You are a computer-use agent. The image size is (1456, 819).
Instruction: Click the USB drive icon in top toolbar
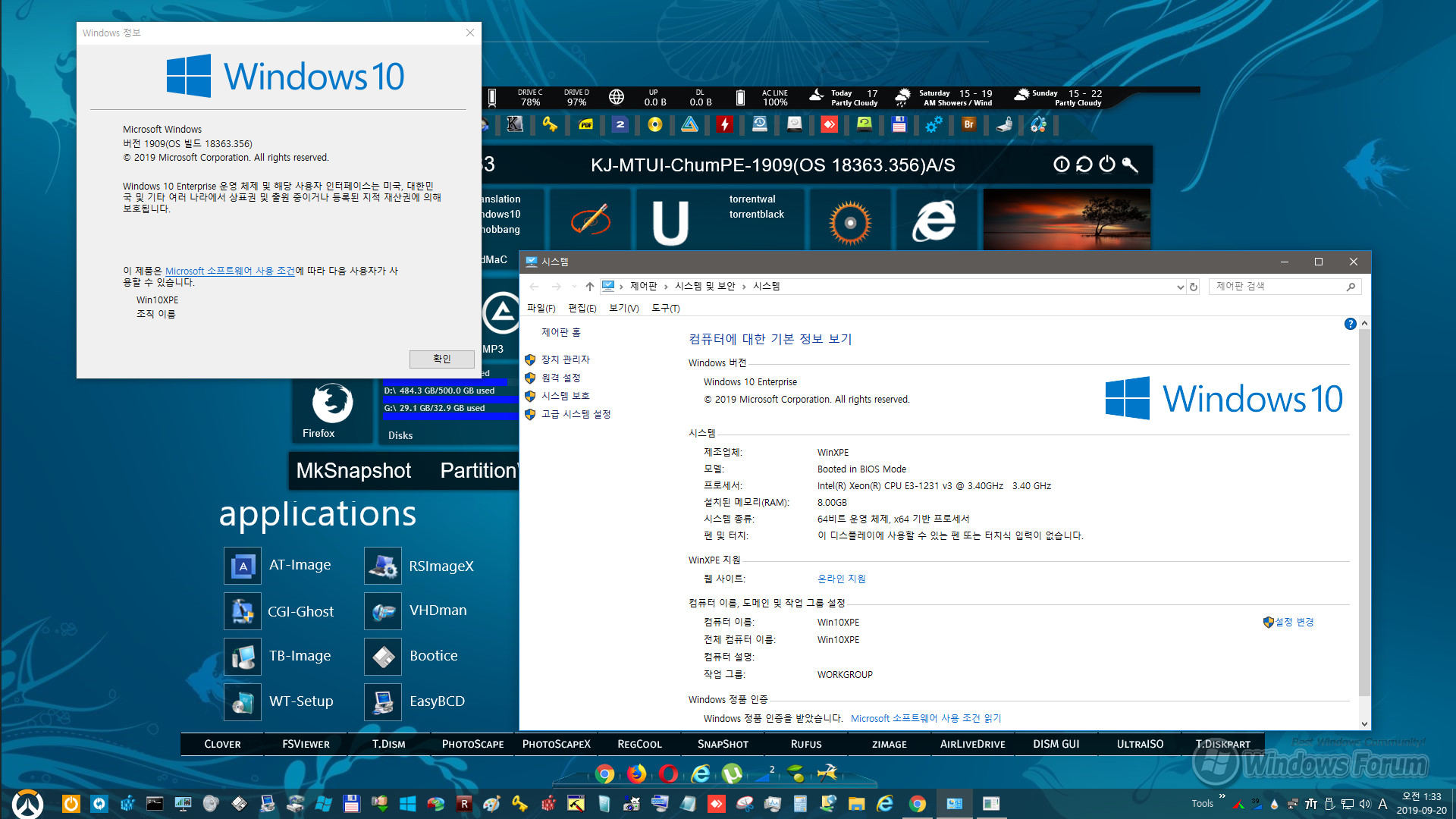(1004, 124)
